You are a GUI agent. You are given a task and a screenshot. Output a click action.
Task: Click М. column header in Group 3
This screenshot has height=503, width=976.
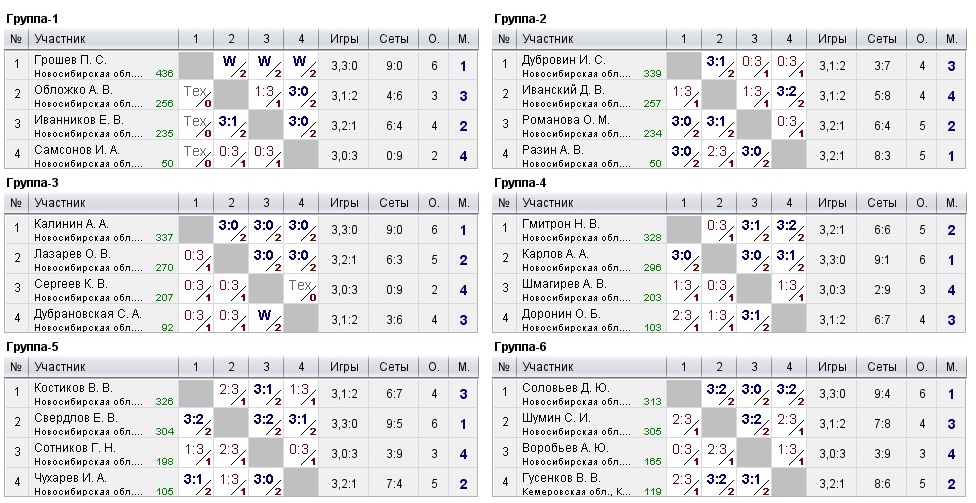(x=463, y=202)
